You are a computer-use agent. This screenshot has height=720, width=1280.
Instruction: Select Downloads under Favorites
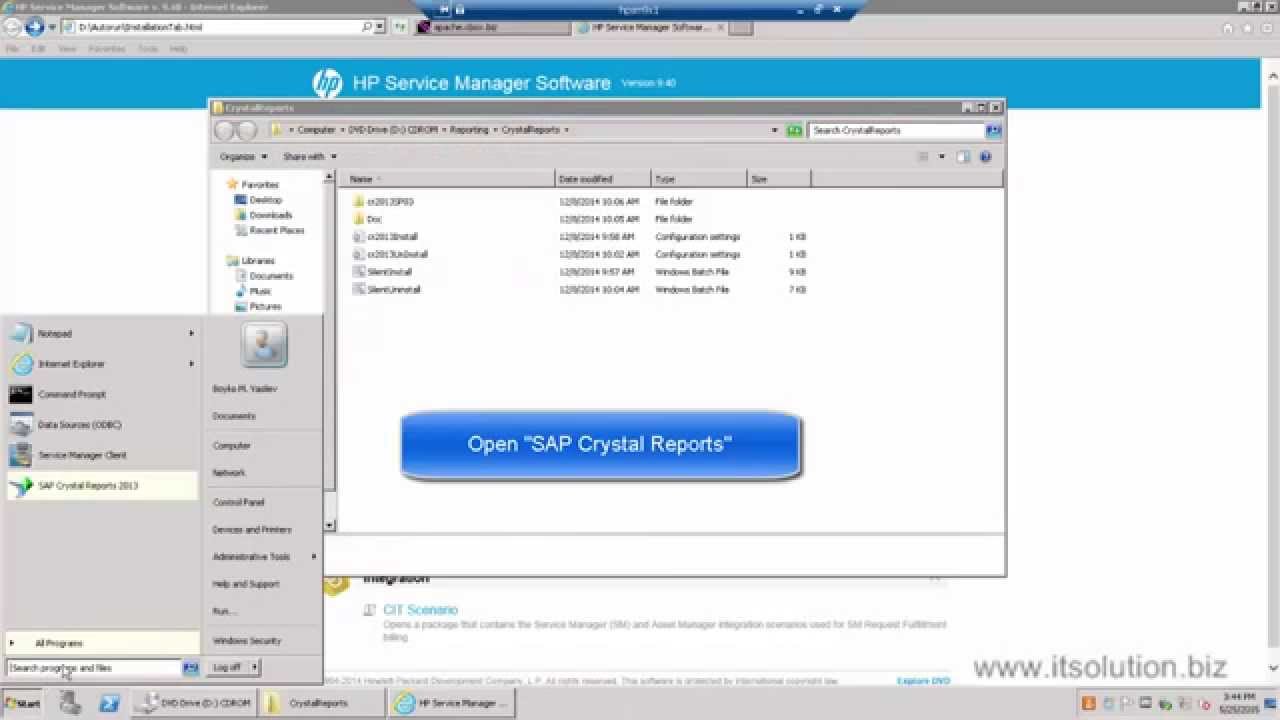pos(270,215)
